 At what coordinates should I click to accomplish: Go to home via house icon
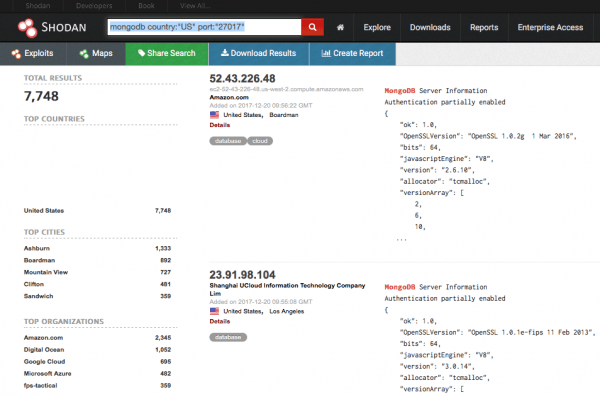pyautogui.click(x=340, y=28)
